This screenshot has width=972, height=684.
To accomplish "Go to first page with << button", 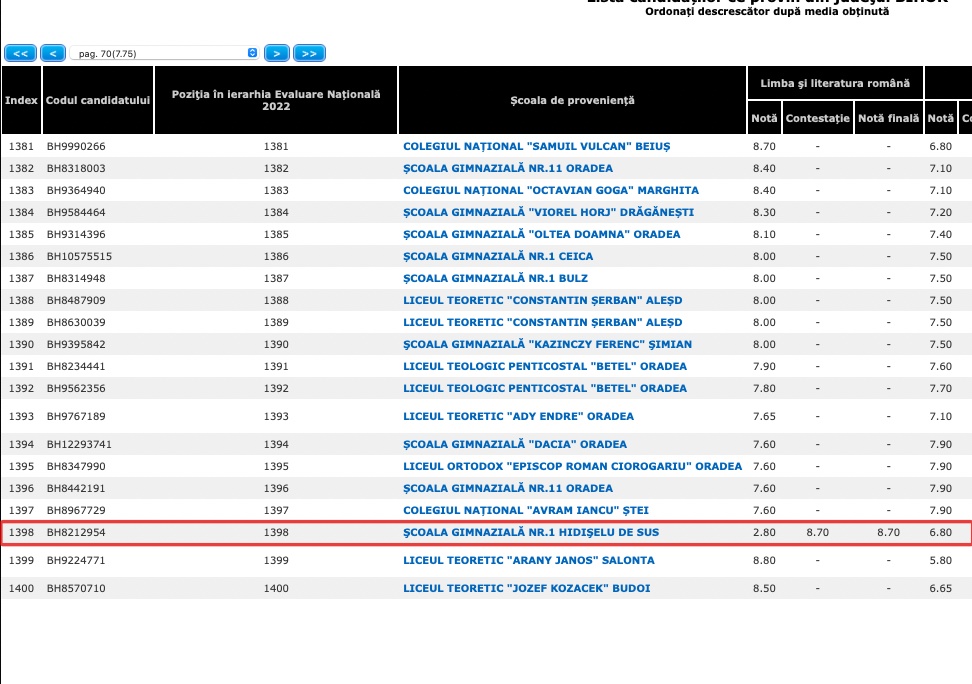I will (20, 53).
